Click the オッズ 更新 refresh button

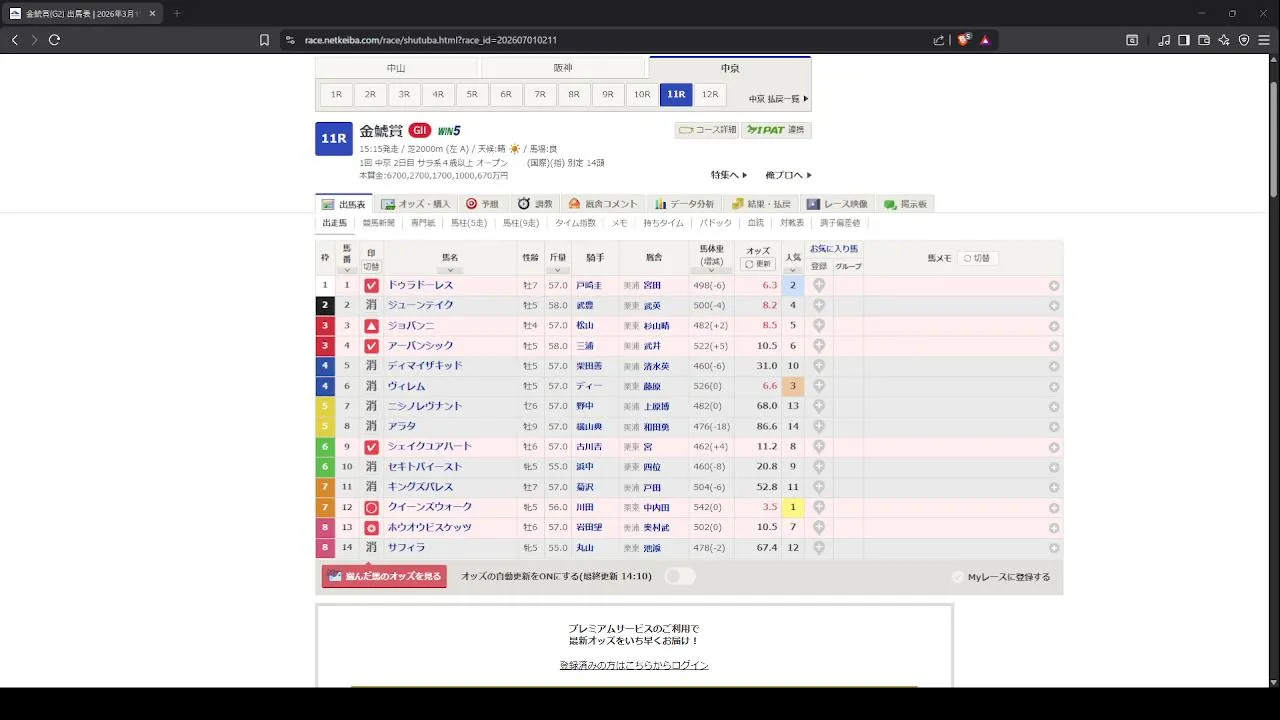(x=758, y=264)
